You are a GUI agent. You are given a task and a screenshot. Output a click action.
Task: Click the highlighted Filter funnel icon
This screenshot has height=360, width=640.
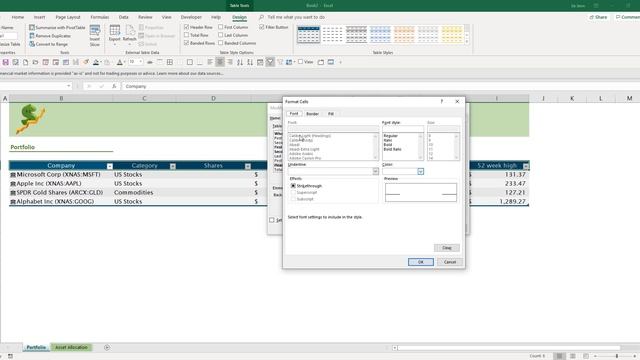pyautogui.click(x=270, y=62)
